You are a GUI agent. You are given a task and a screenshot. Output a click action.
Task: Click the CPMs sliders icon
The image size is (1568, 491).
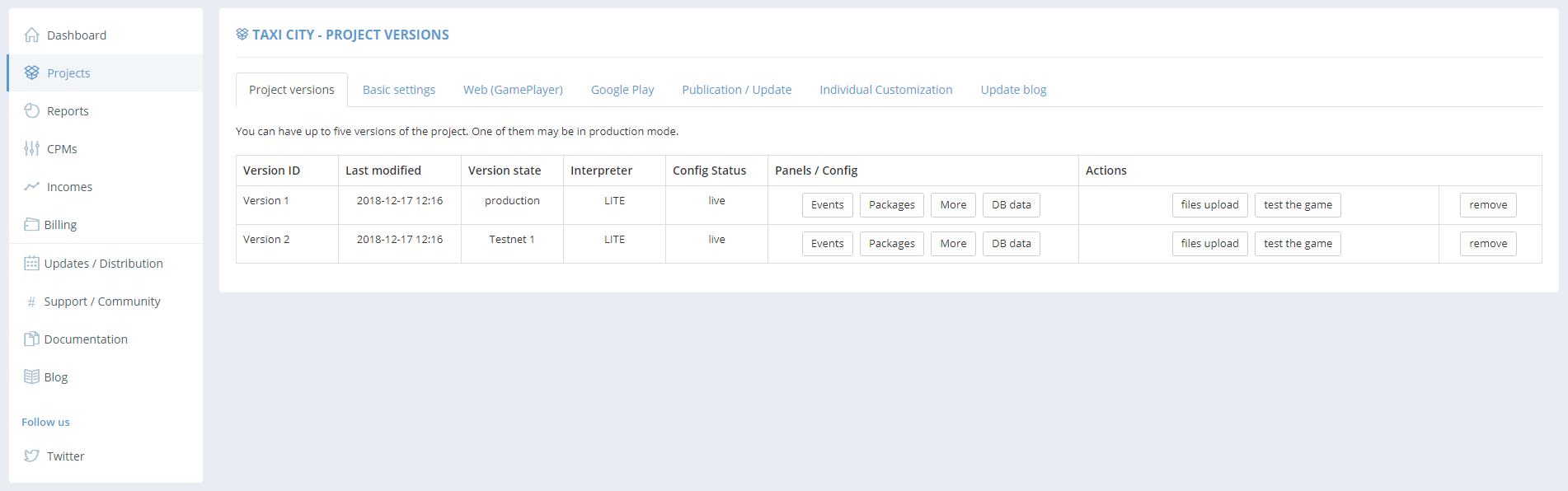click(x=32, y=148)
